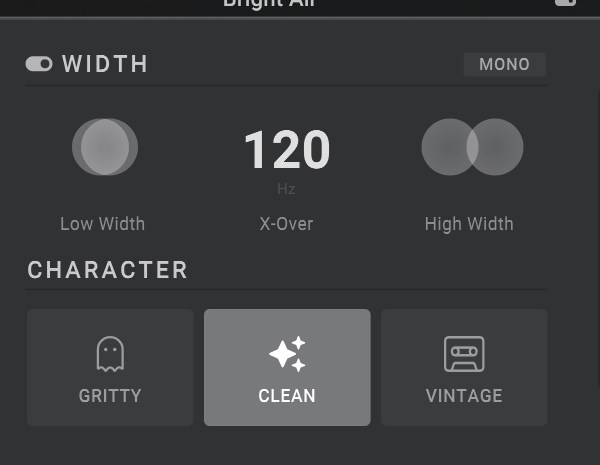Image resolution: width=600 pixels, height=465 pixels.
Task: Select the CLEAN character label
Action: [287, 396]
